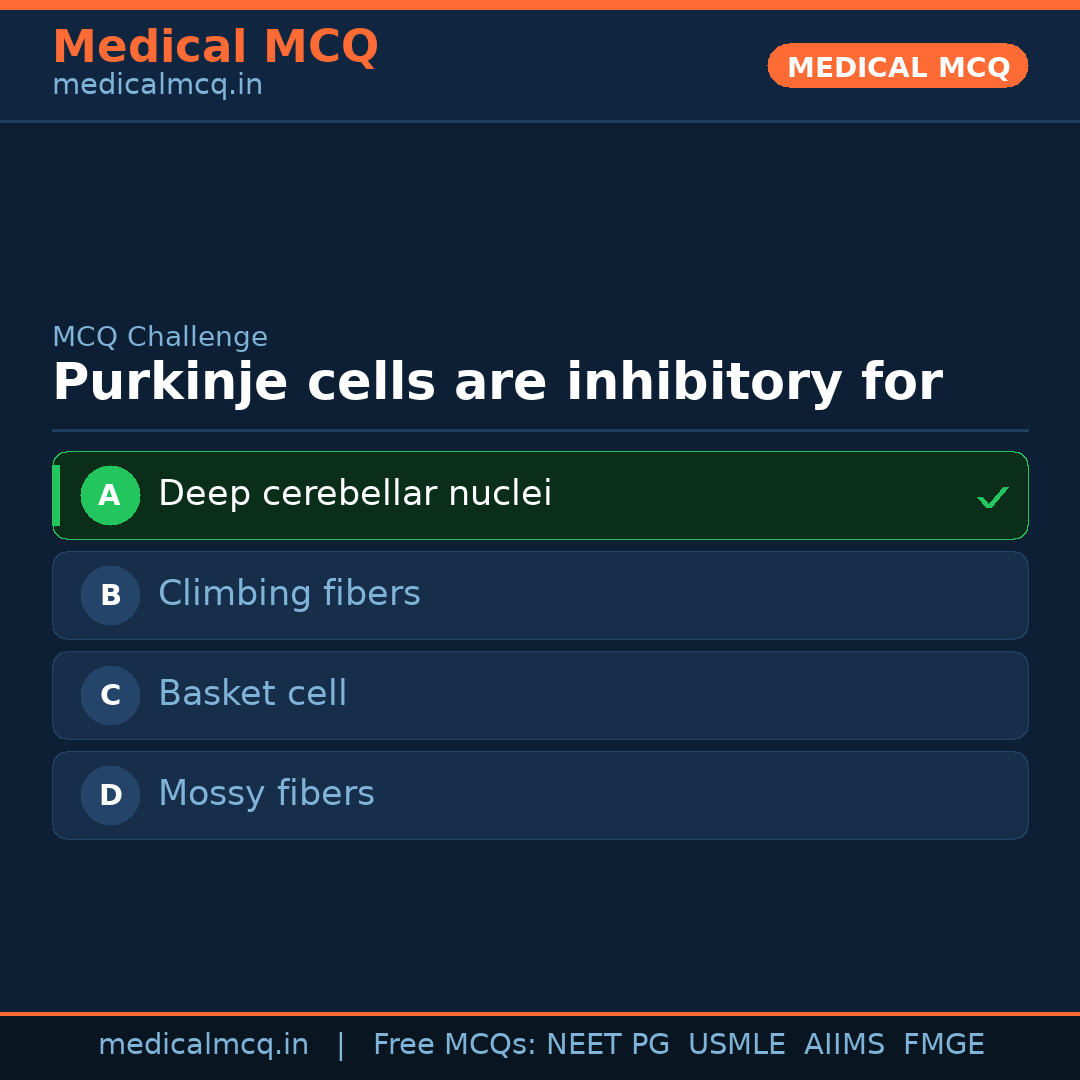This screenshot has width=1080, height=1080.
Task: Click the 'Purkinje cells are inhibitory for' question
Action: tap(497, 383)
